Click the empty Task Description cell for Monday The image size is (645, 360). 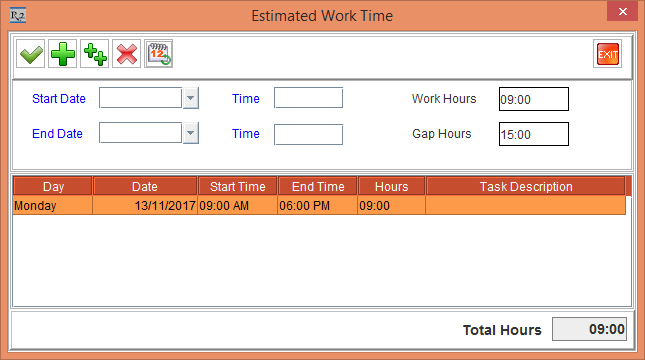tap(526, 205)
